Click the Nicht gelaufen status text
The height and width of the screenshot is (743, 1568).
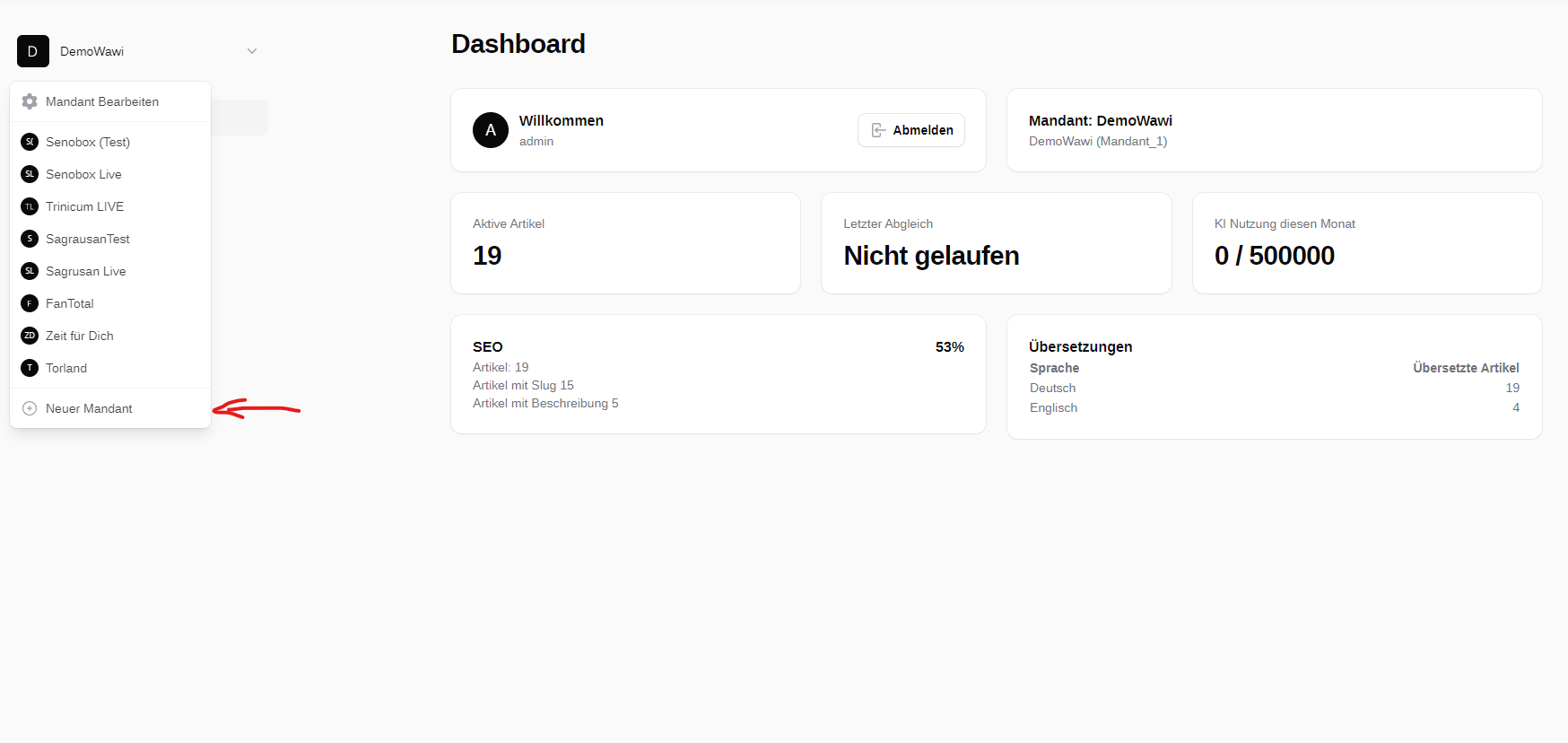[931, 256]
